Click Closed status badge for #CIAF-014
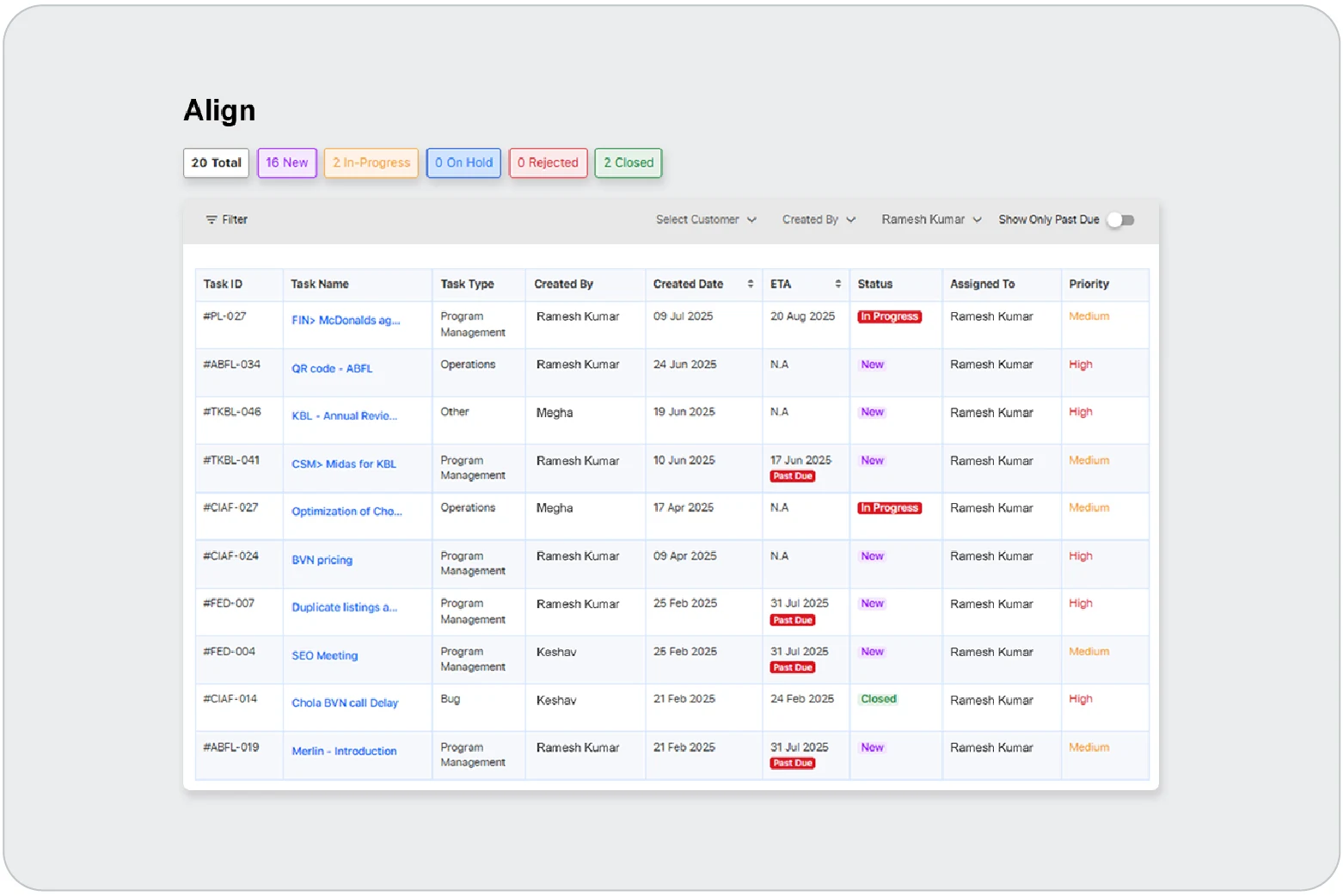1343x896 pixels. point(878,700)
